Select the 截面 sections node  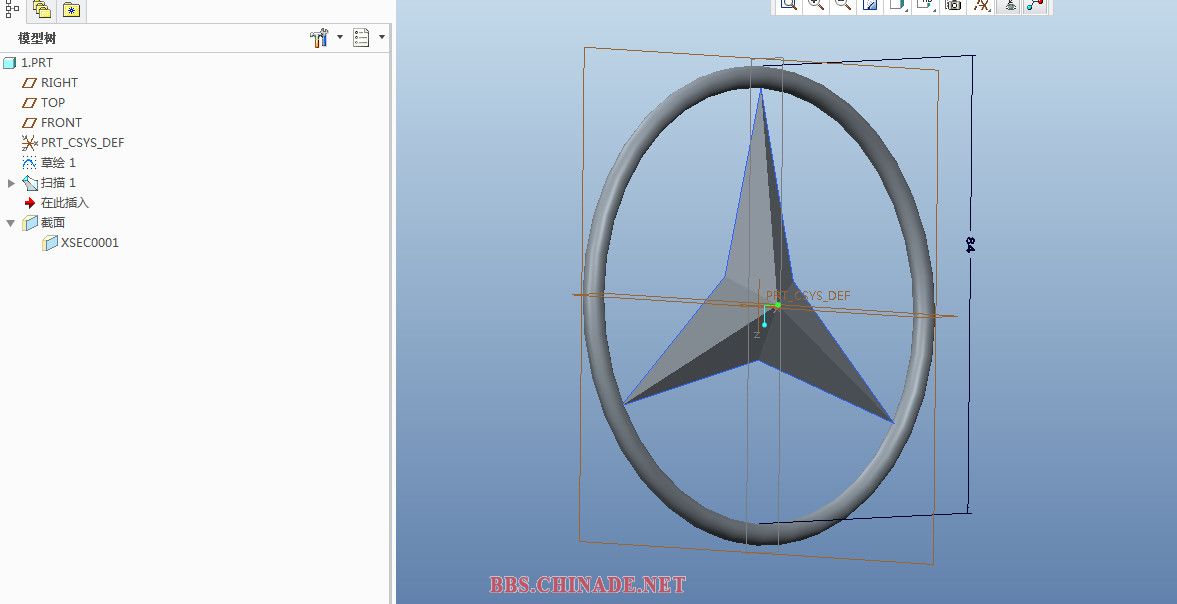(44, 223)
